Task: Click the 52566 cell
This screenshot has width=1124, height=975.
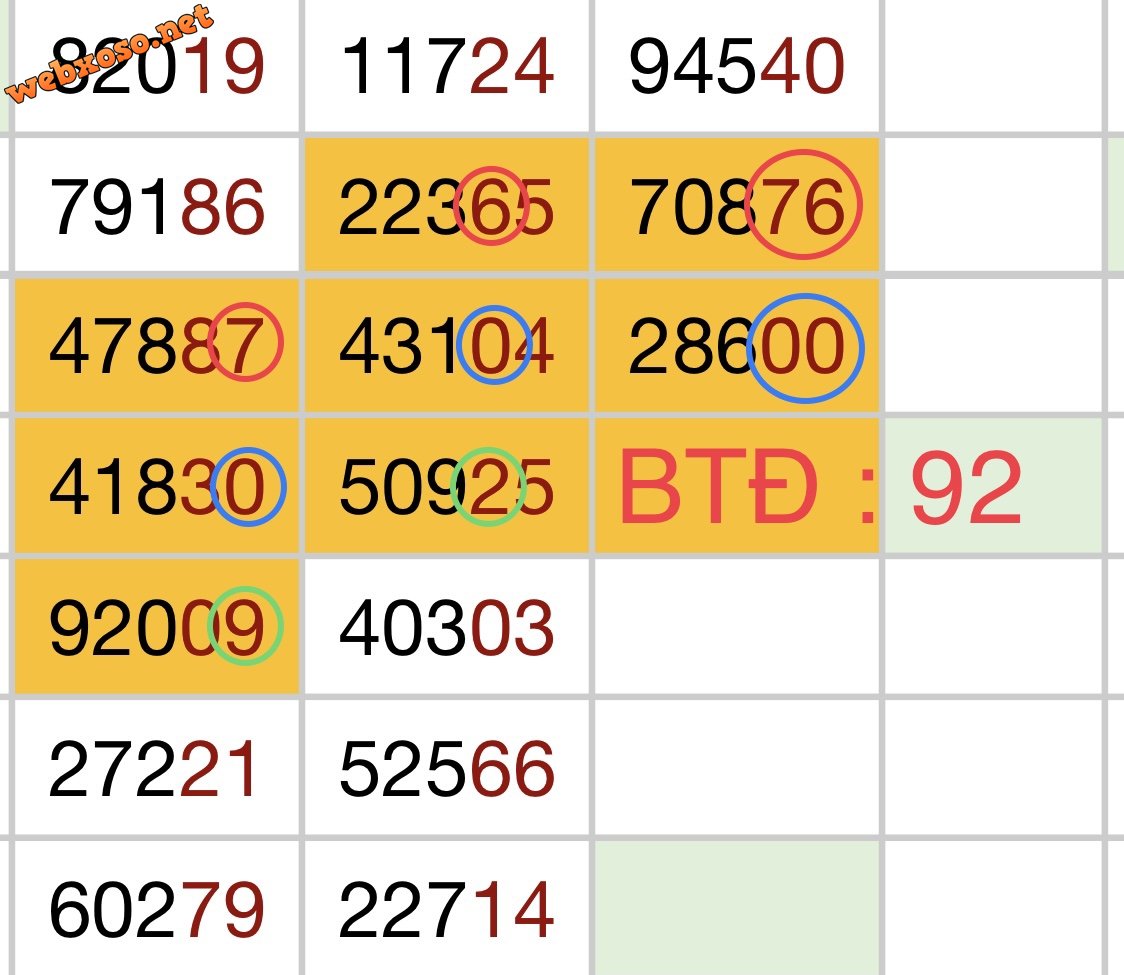Action: click(447, 770)
